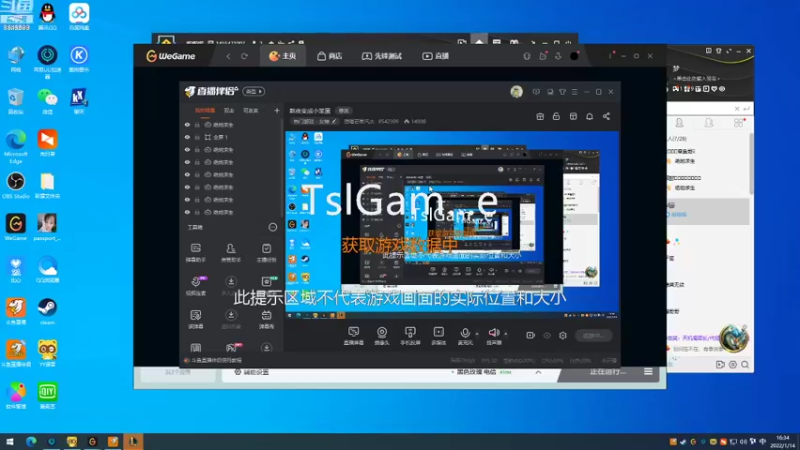This screenshot has width=800, height=450.
Task: Refresh the WeGame page
Action: tap(244, 56)
